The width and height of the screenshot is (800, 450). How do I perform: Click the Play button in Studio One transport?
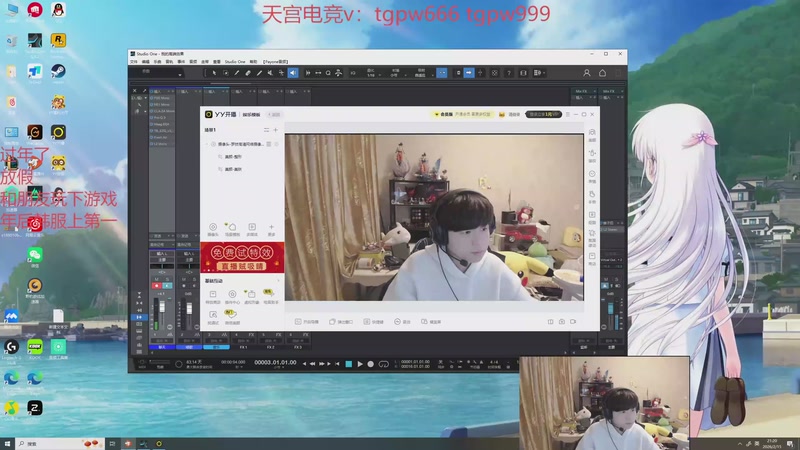tap(360, 364)
